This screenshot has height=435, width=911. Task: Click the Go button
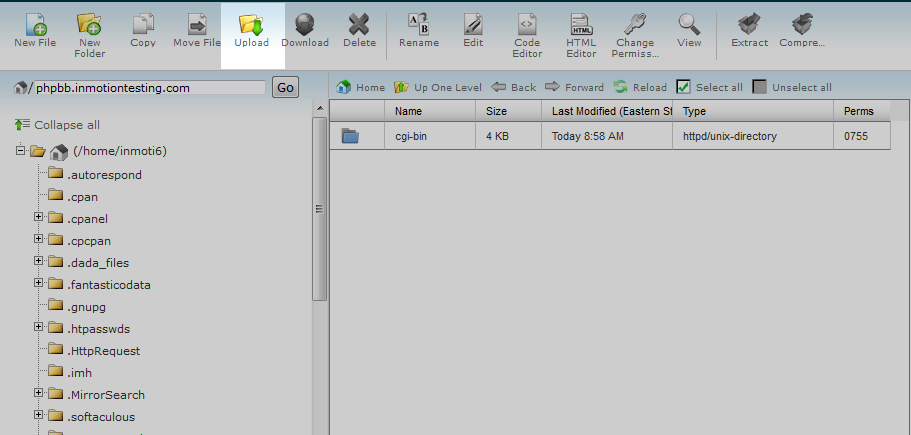285,88
